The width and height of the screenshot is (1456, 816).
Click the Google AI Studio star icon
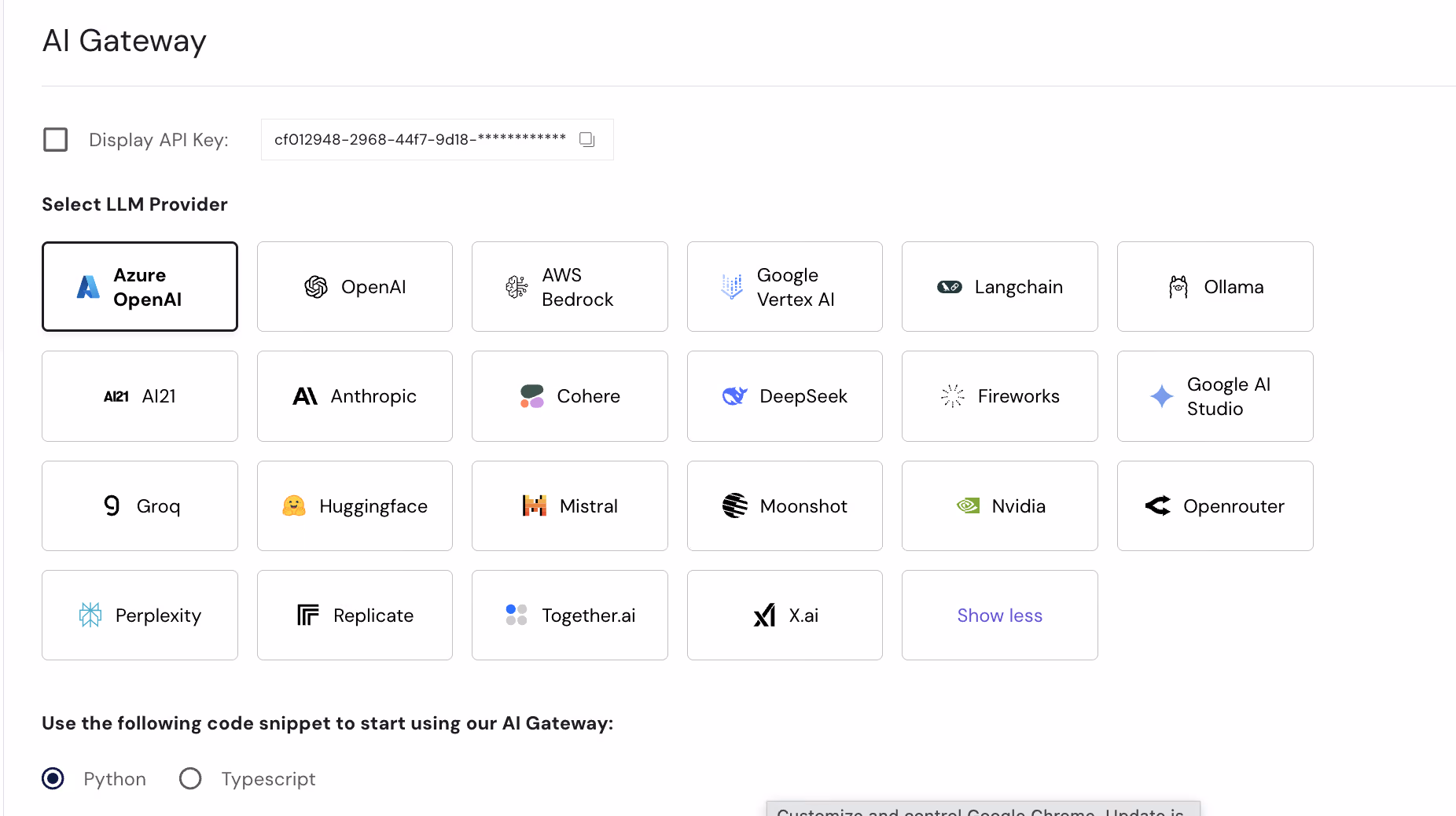tap(1162, 396)
